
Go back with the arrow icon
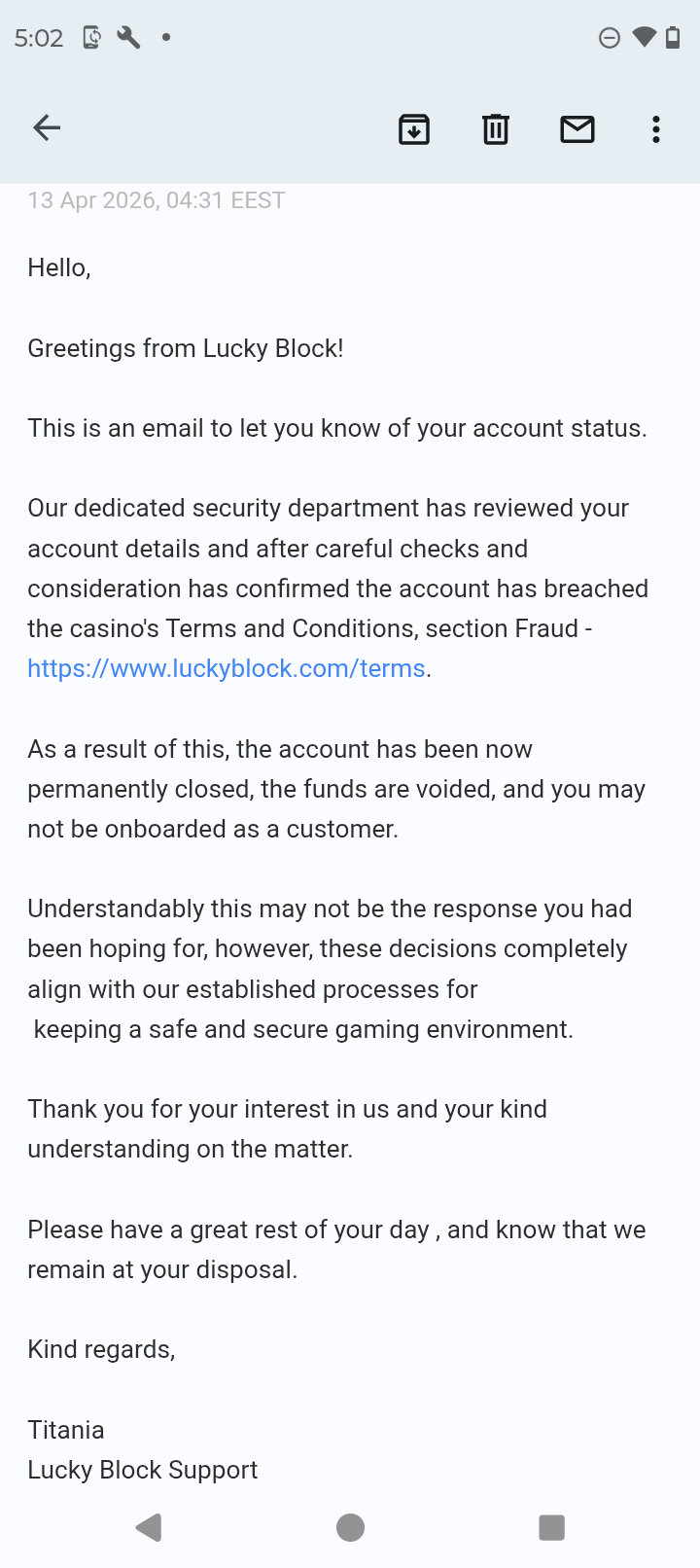point(47,127)
